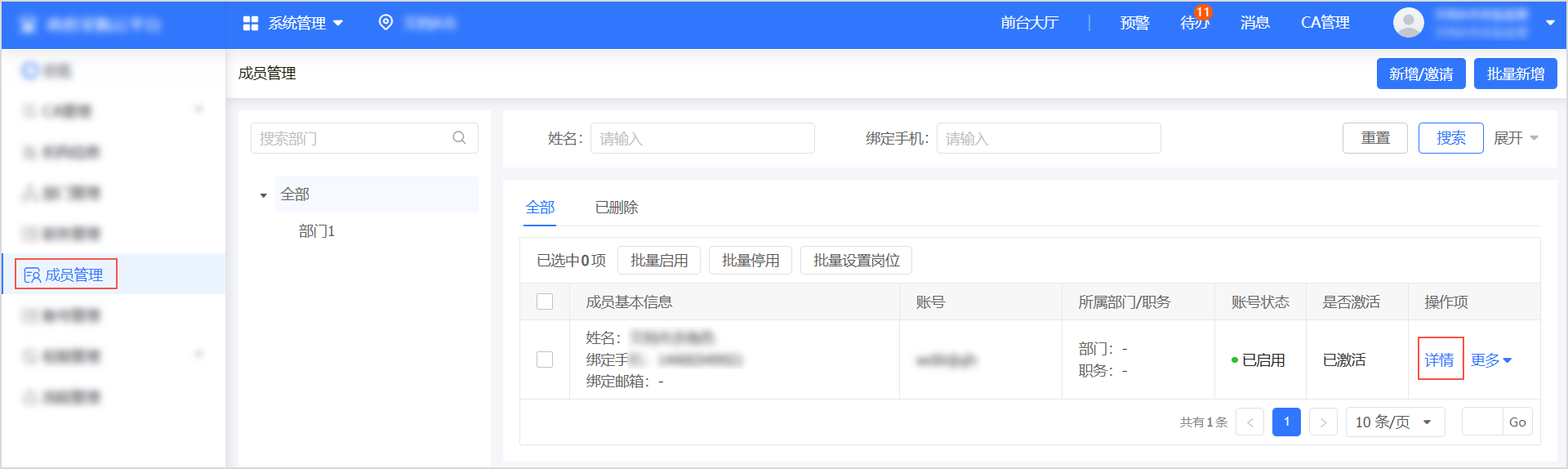This screenshot has width=1568, height=469.
Task: Open the user avatar profile
Action: (1409, 23)
